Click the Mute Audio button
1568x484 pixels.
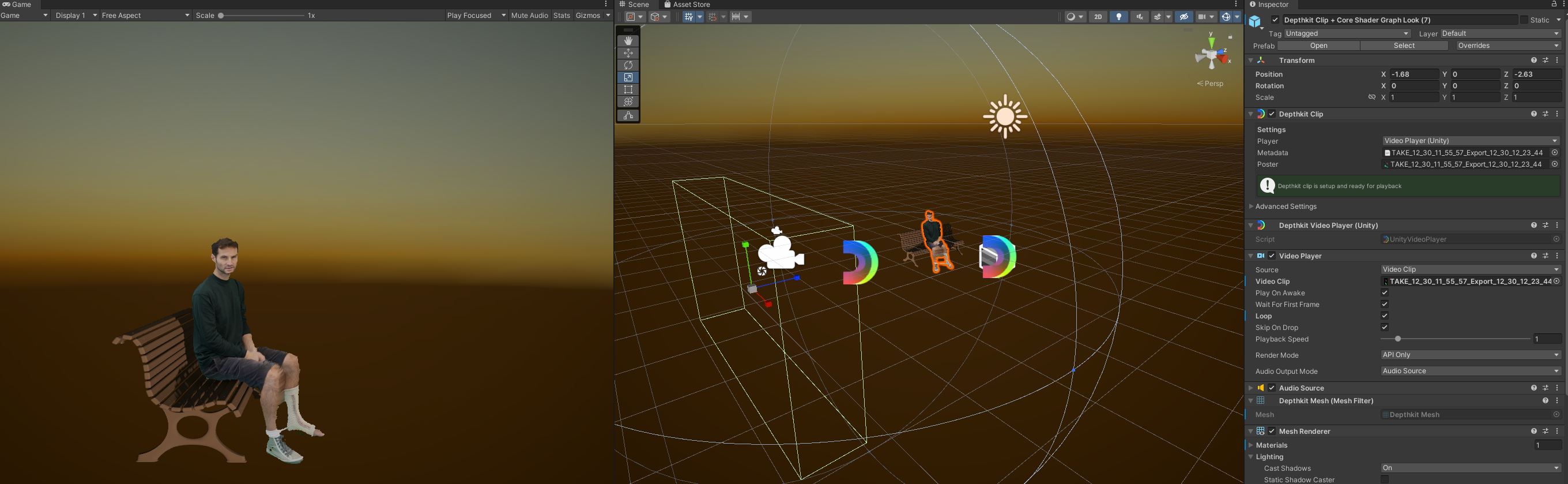pos(529,15)
